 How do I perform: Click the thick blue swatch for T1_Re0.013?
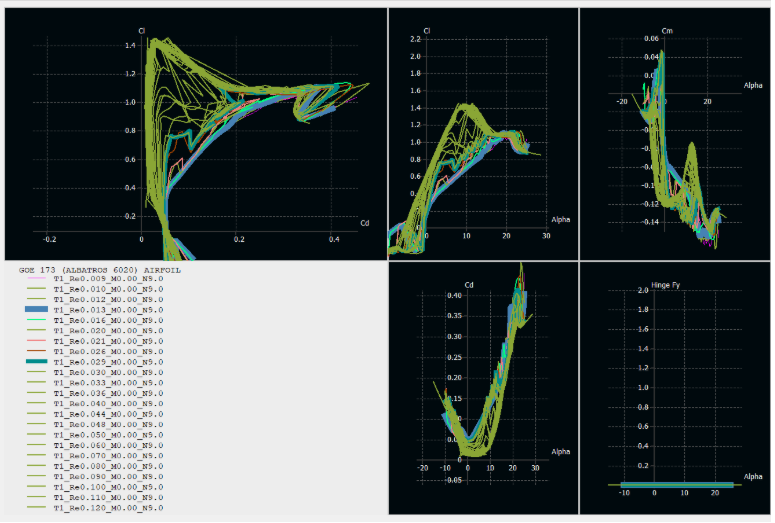[37, 311]
